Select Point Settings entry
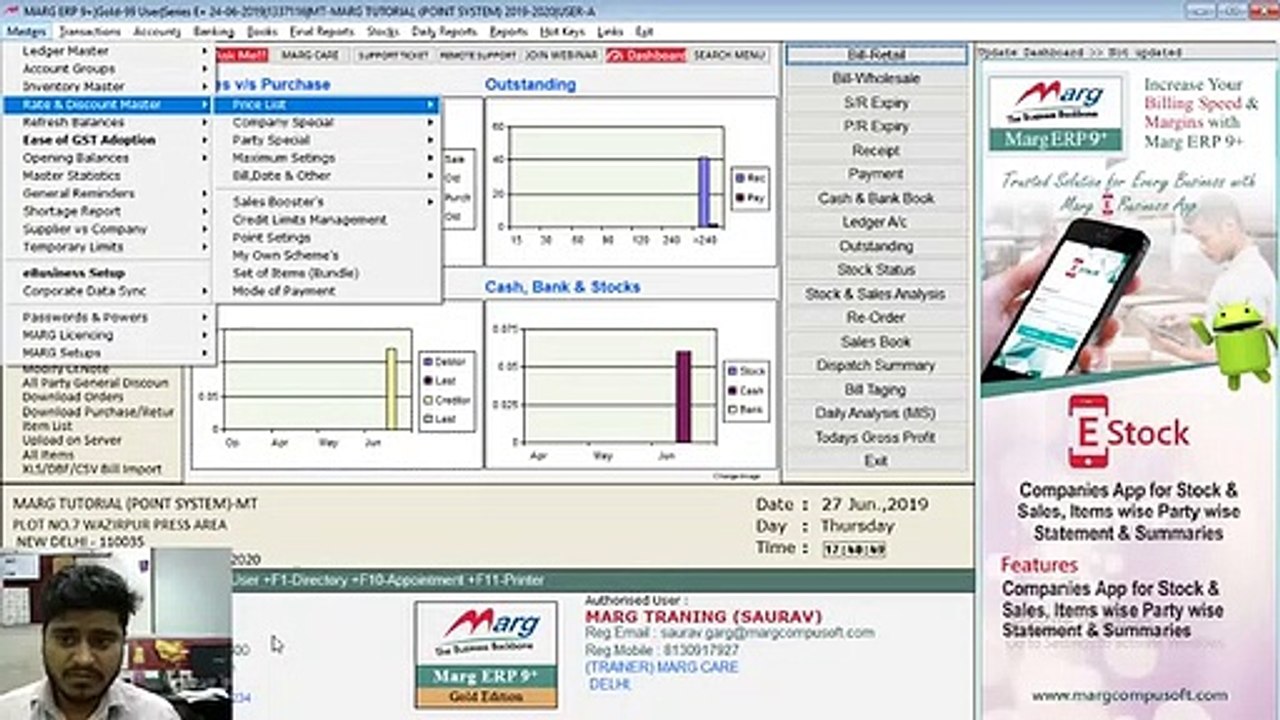The image size is (1280, 720). pos(327,238)
